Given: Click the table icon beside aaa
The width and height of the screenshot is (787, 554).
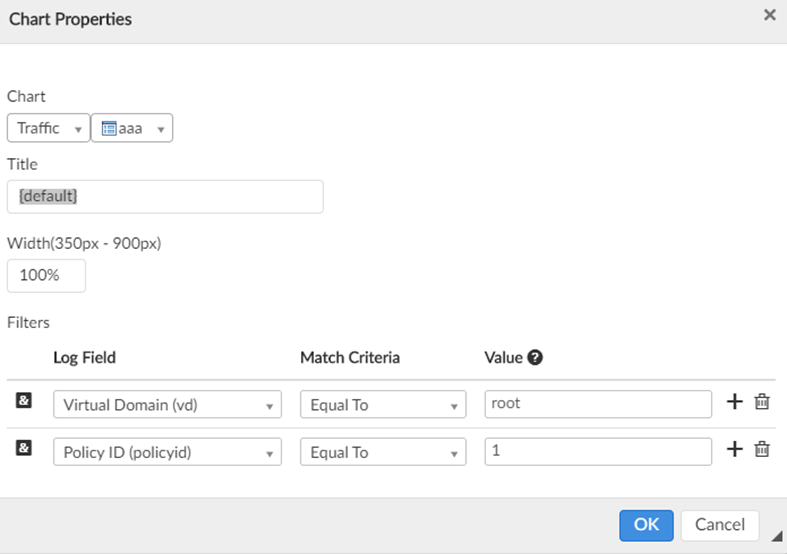Looking at the screenshot, I should (109, 128).
